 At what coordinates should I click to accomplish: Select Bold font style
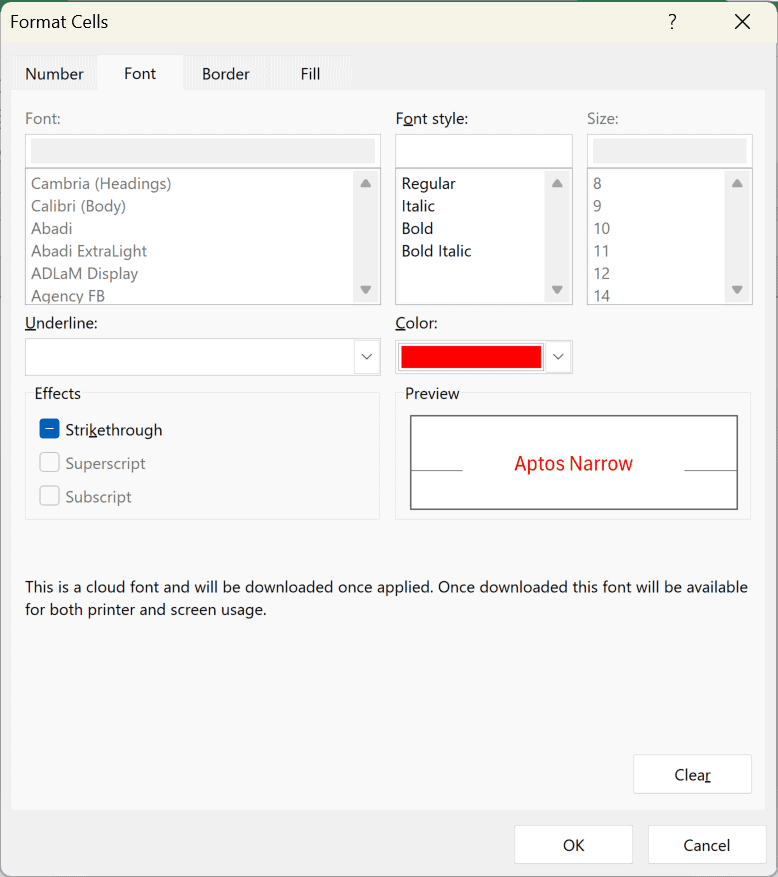(x=417, y=228)
